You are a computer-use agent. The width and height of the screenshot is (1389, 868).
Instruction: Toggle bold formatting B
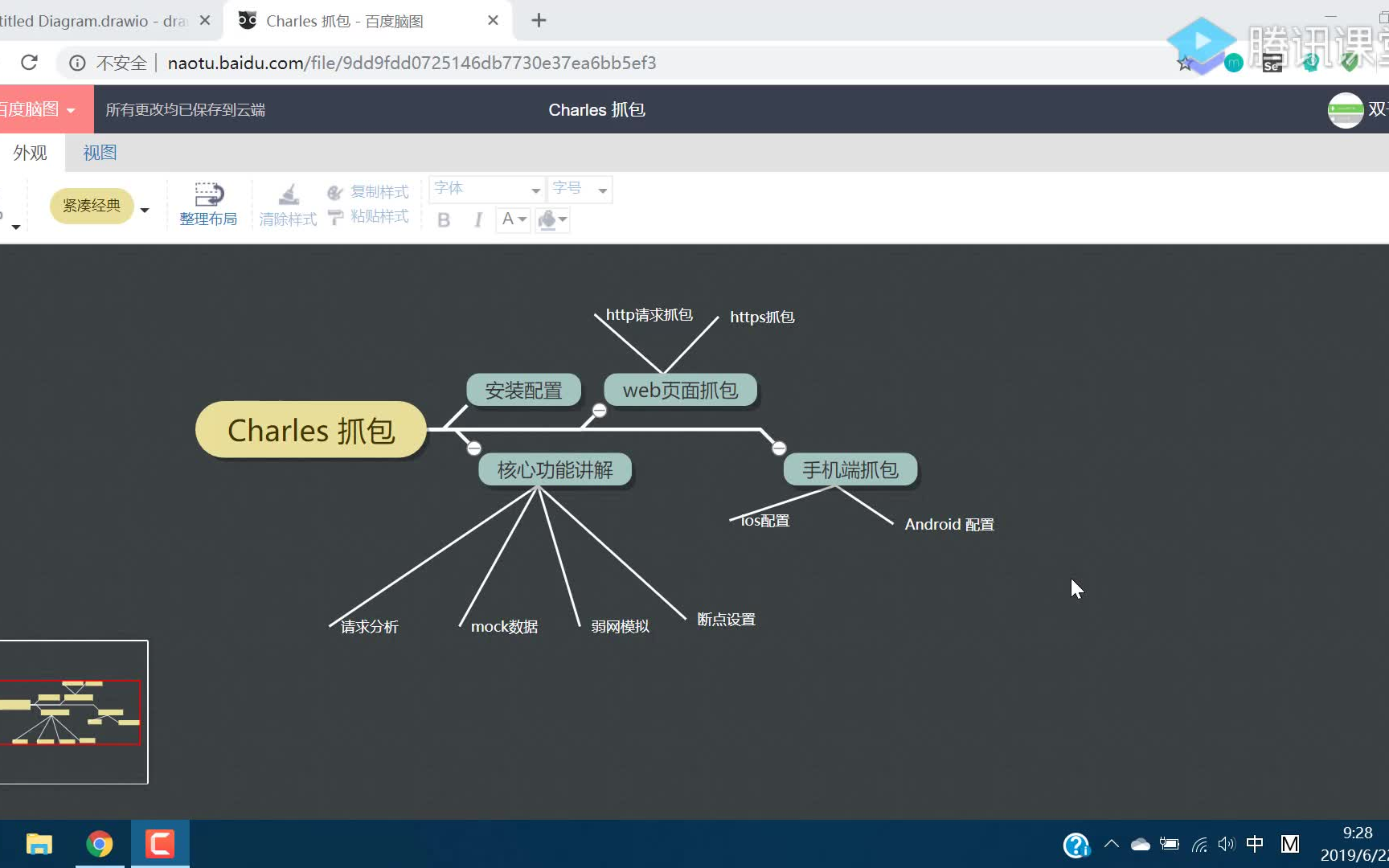(x=444, y=219)
